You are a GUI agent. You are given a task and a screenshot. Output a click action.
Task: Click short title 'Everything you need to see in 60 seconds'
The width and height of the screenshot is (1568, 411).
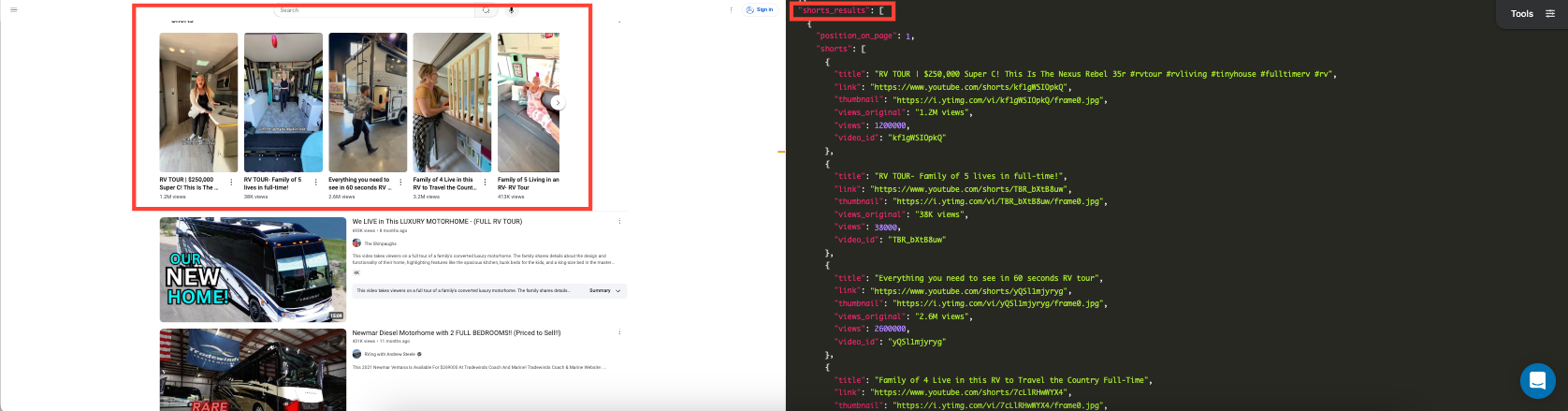click(360, 183)
